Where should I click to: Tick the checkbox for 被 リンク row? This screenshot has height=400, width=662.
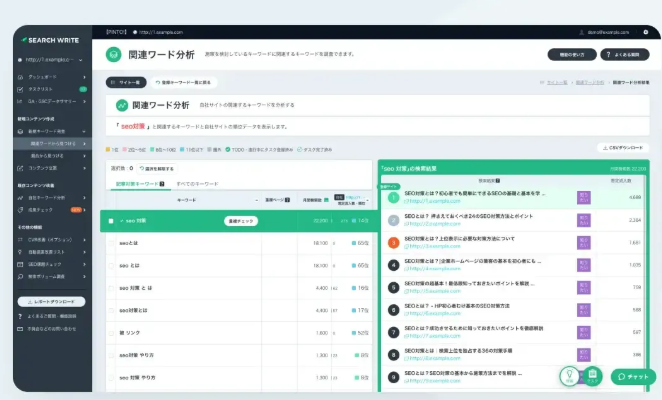pyautogui.click(x=111, y=333)
